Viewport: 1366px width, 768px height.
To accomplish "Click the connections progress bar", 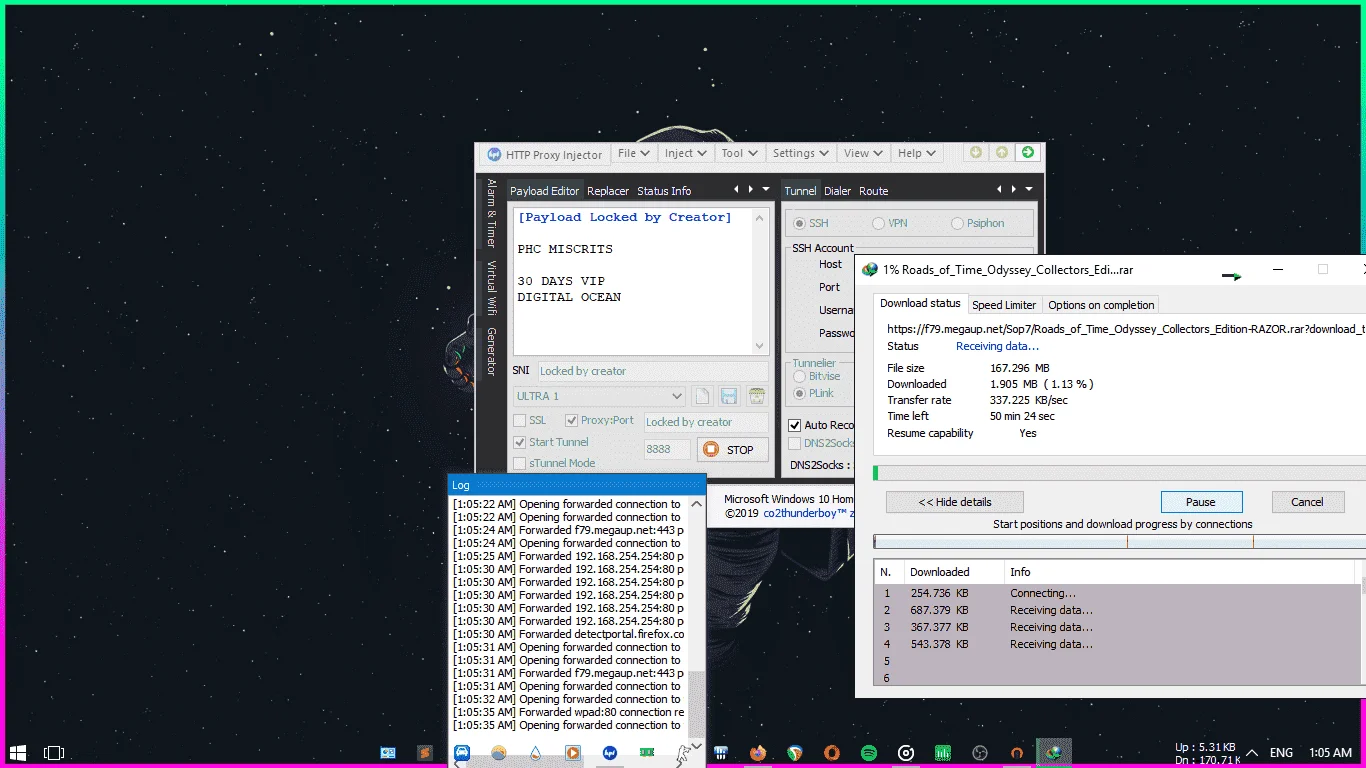I will pyautogui.click(x=1119, y=542).
